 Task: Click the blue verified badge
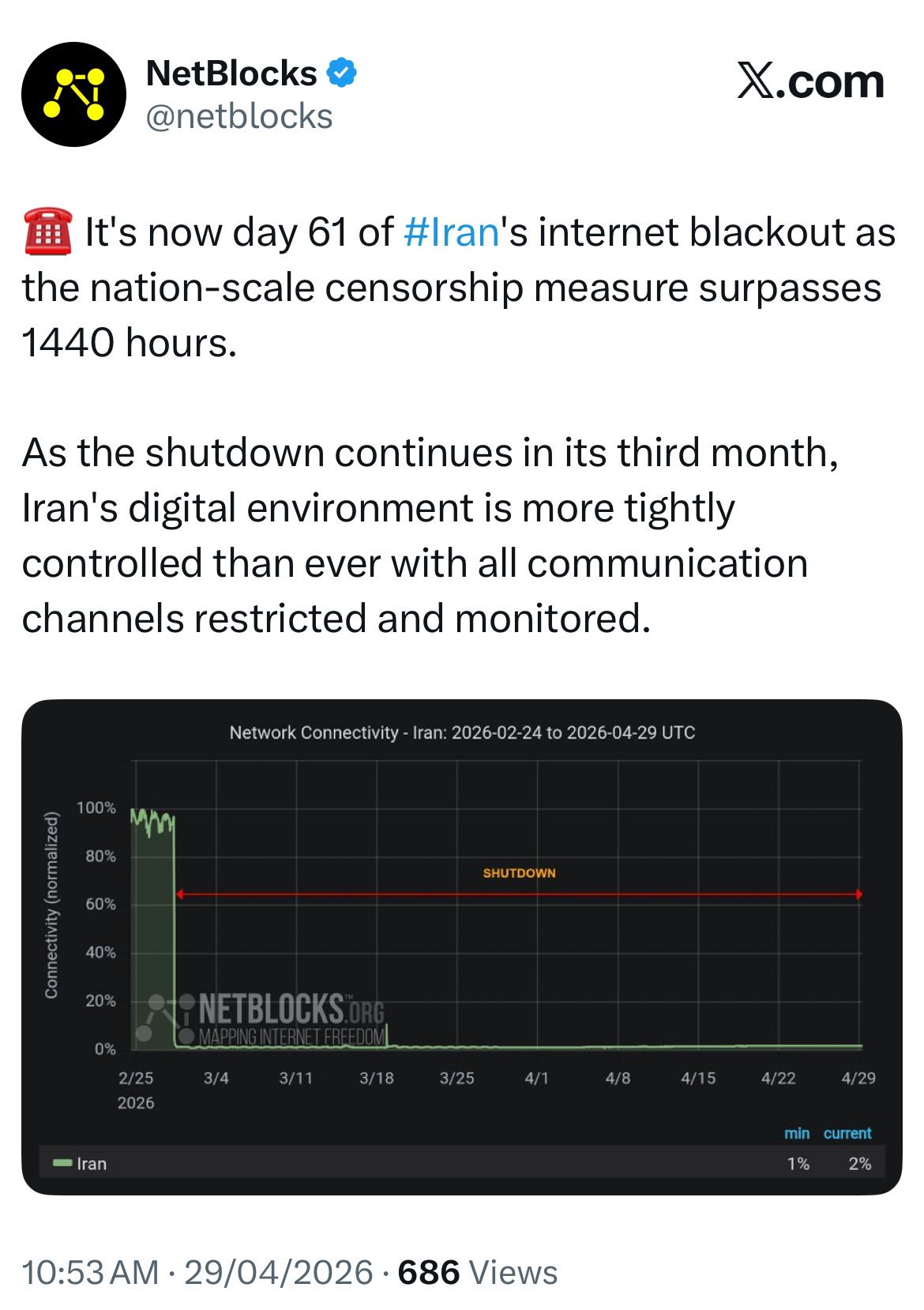(342, 73)
